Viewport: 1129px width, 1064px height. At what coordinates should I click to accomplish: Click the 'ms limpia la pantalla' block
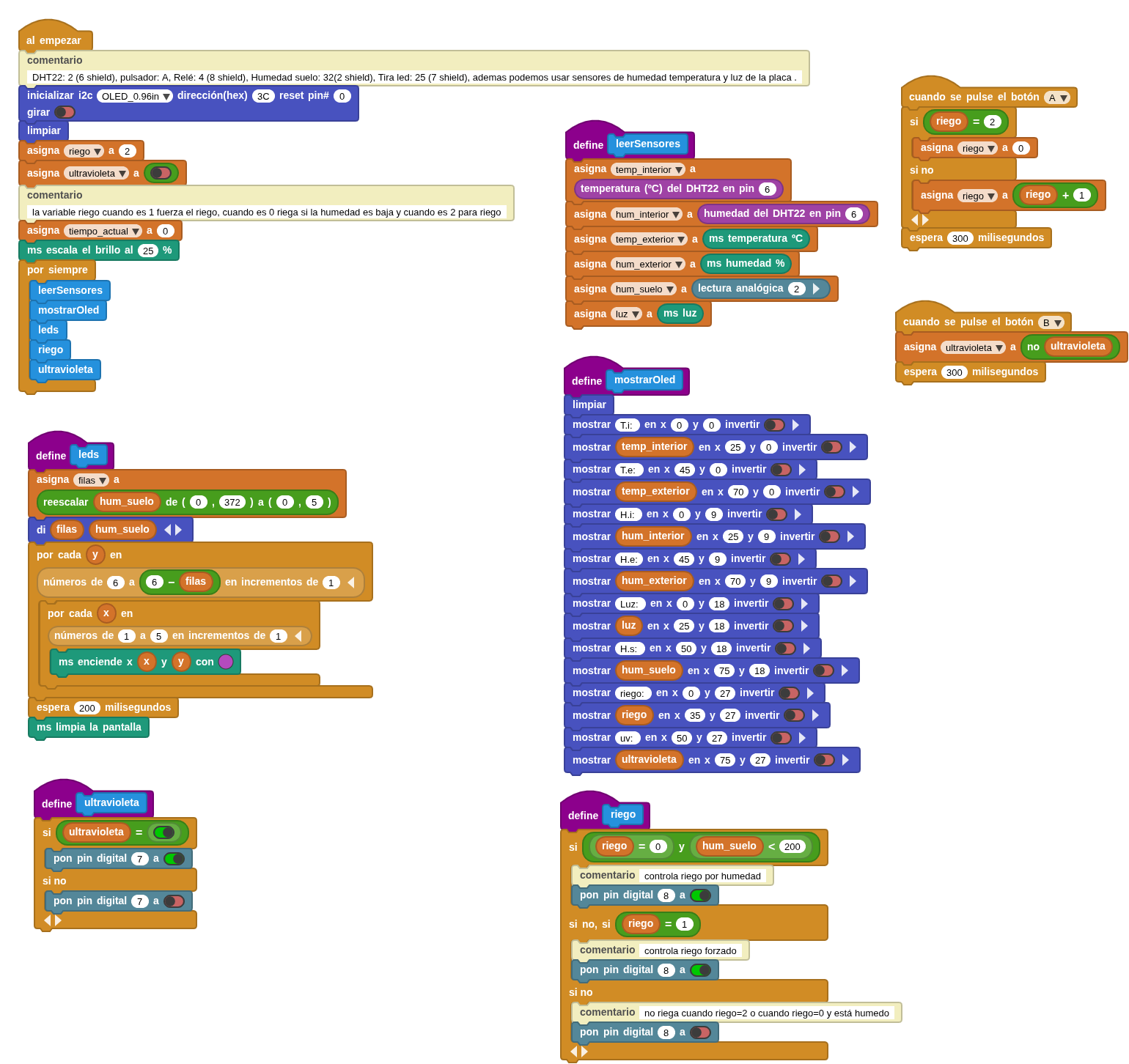[x=89, y=727]
